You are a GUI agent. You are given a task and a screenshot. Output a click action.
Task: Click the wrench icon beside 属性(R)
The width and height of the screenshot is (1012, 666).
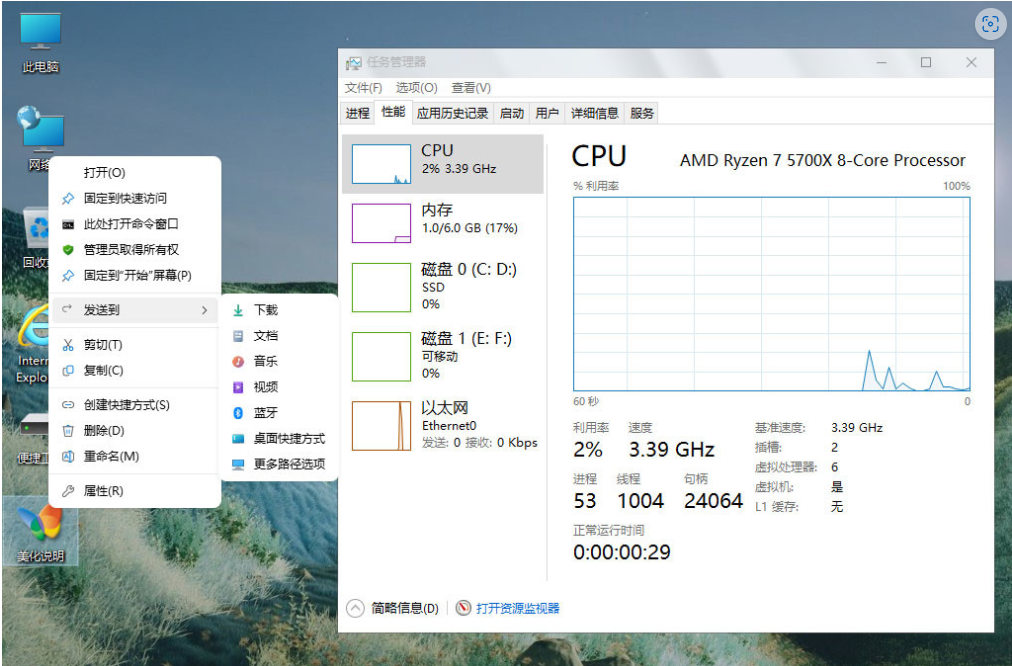click(68, 490)
